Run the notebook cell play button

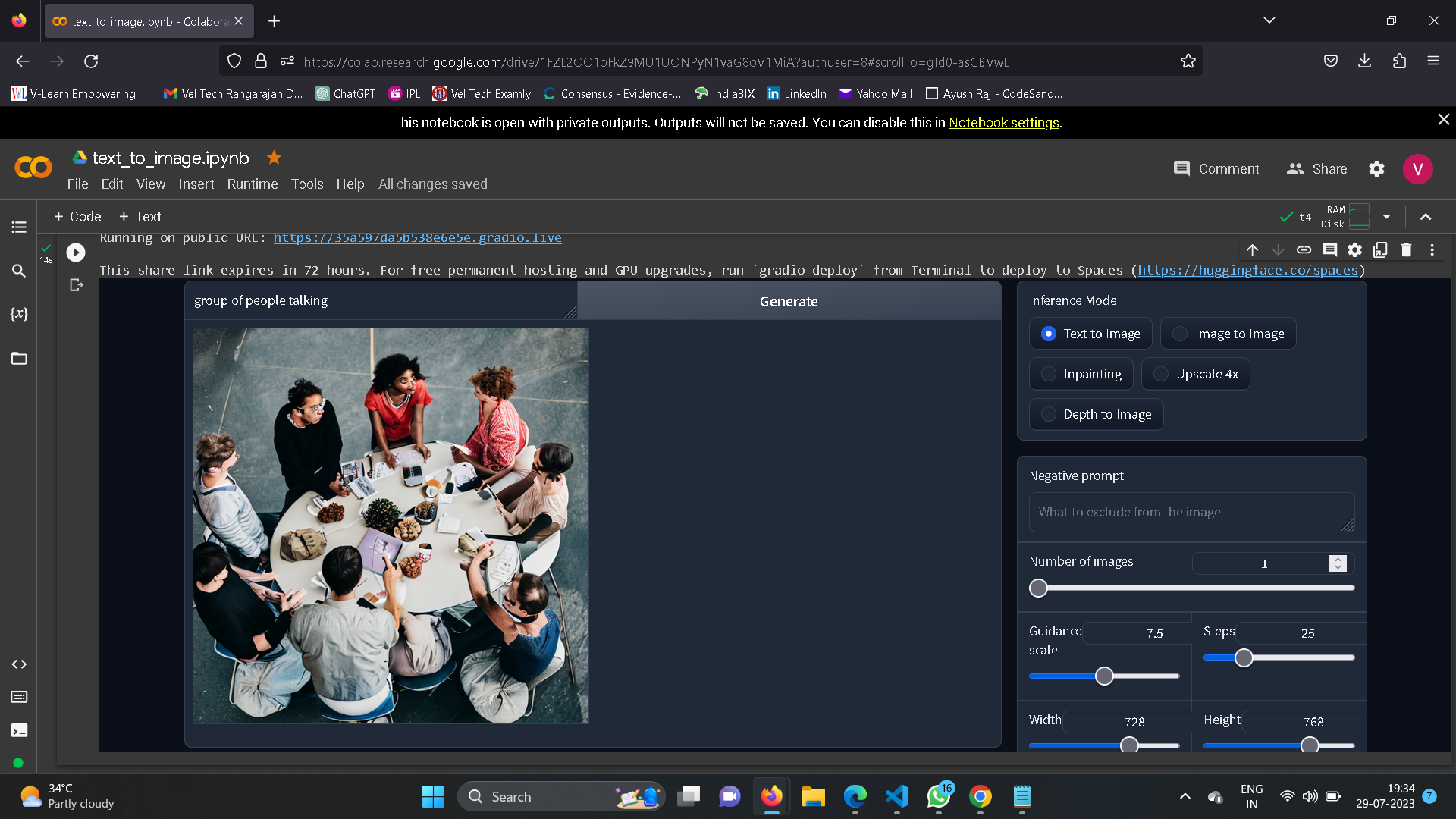pyautogui.click(x=76, y=253)
